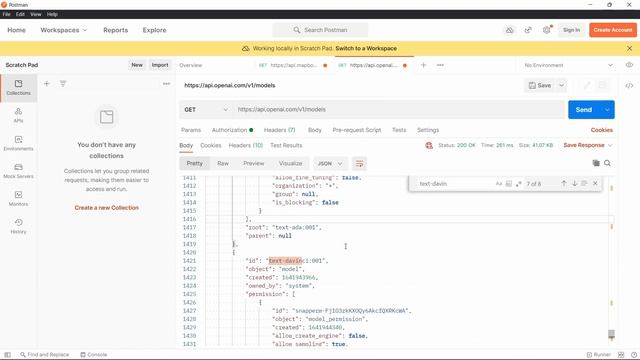Open the Pre-request Script tab
The image size is (640, 360).
[x=357, y=130]
